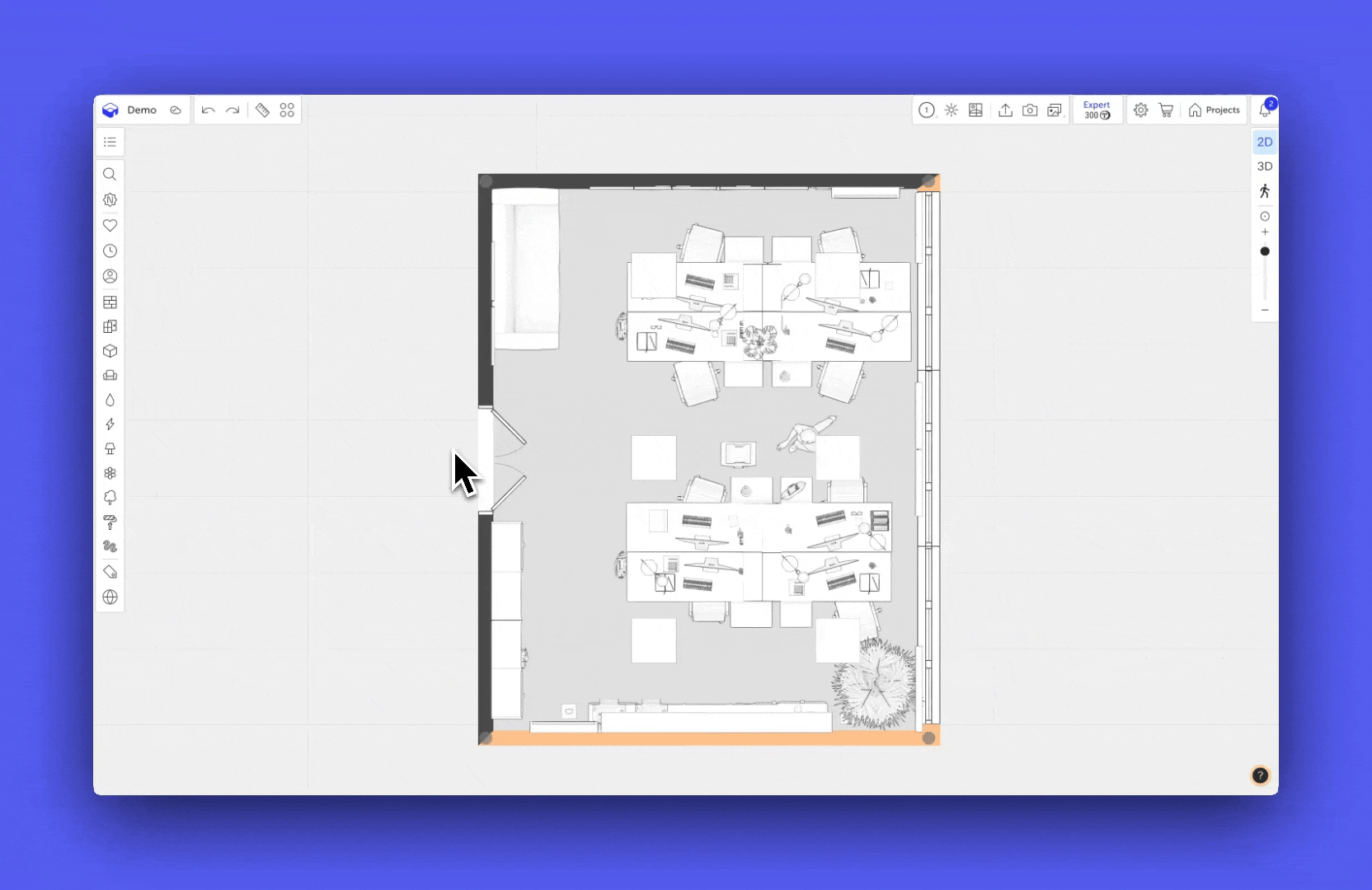The height and width of the screenshot is (890, 1372).
Task: Open the floor plan layout view icon
Action: coord(975,110)
